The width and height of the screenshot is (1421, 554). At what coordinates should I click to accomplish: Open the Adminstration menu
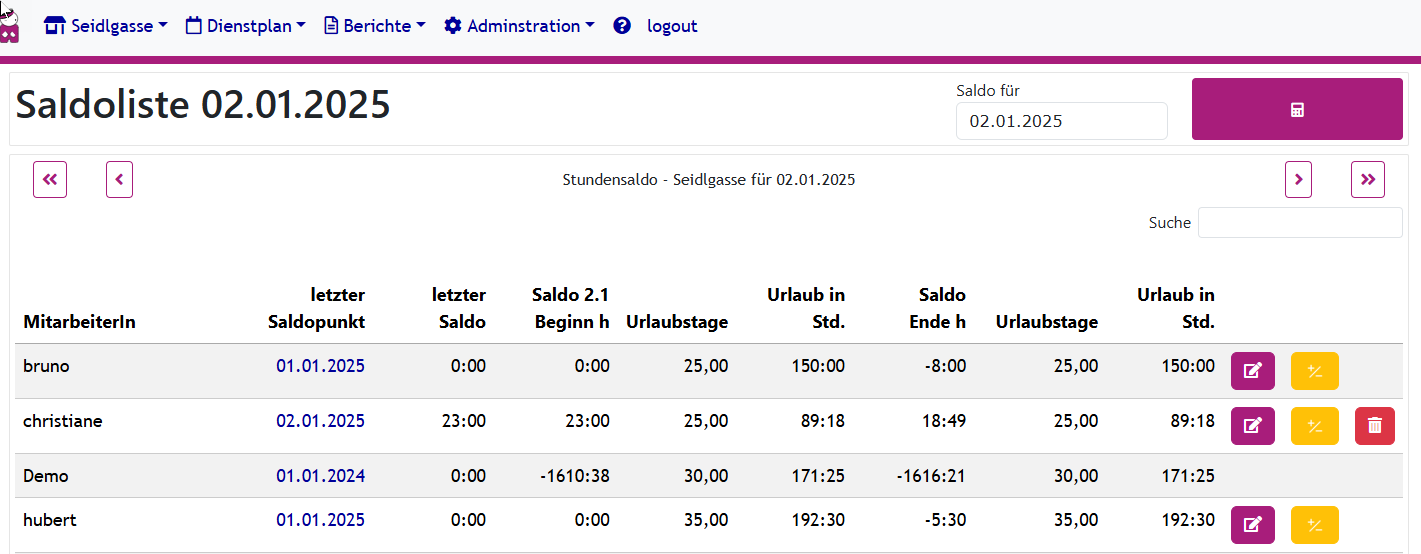click(x=519, y=26)
